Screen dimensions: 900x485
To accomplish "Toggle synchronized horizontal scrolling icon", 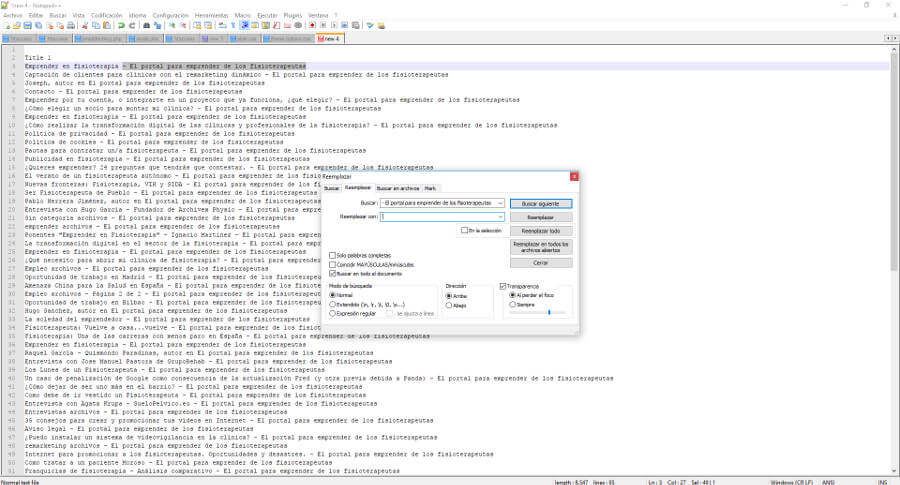I will point(208,25).
